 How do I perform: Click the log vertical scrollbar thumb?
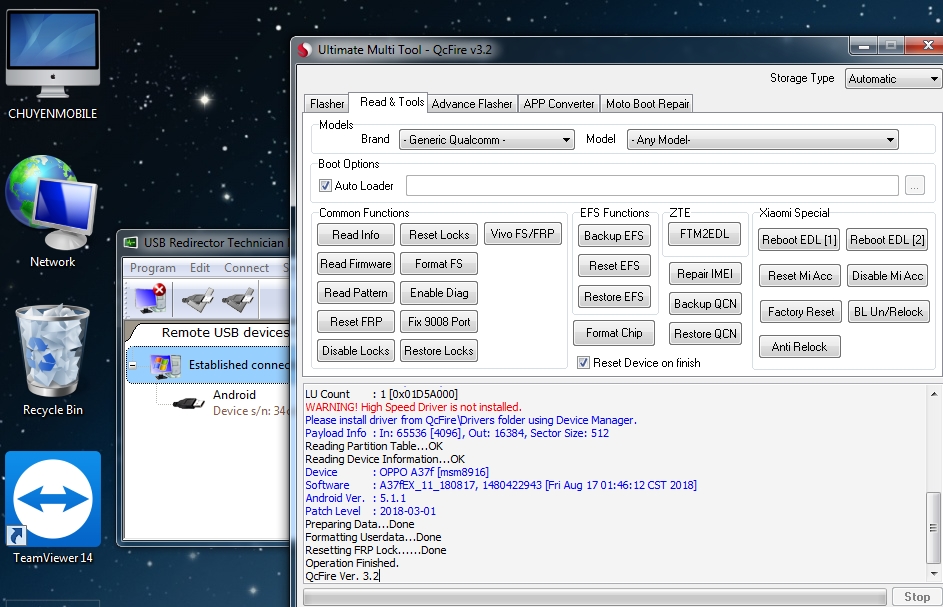933,528
